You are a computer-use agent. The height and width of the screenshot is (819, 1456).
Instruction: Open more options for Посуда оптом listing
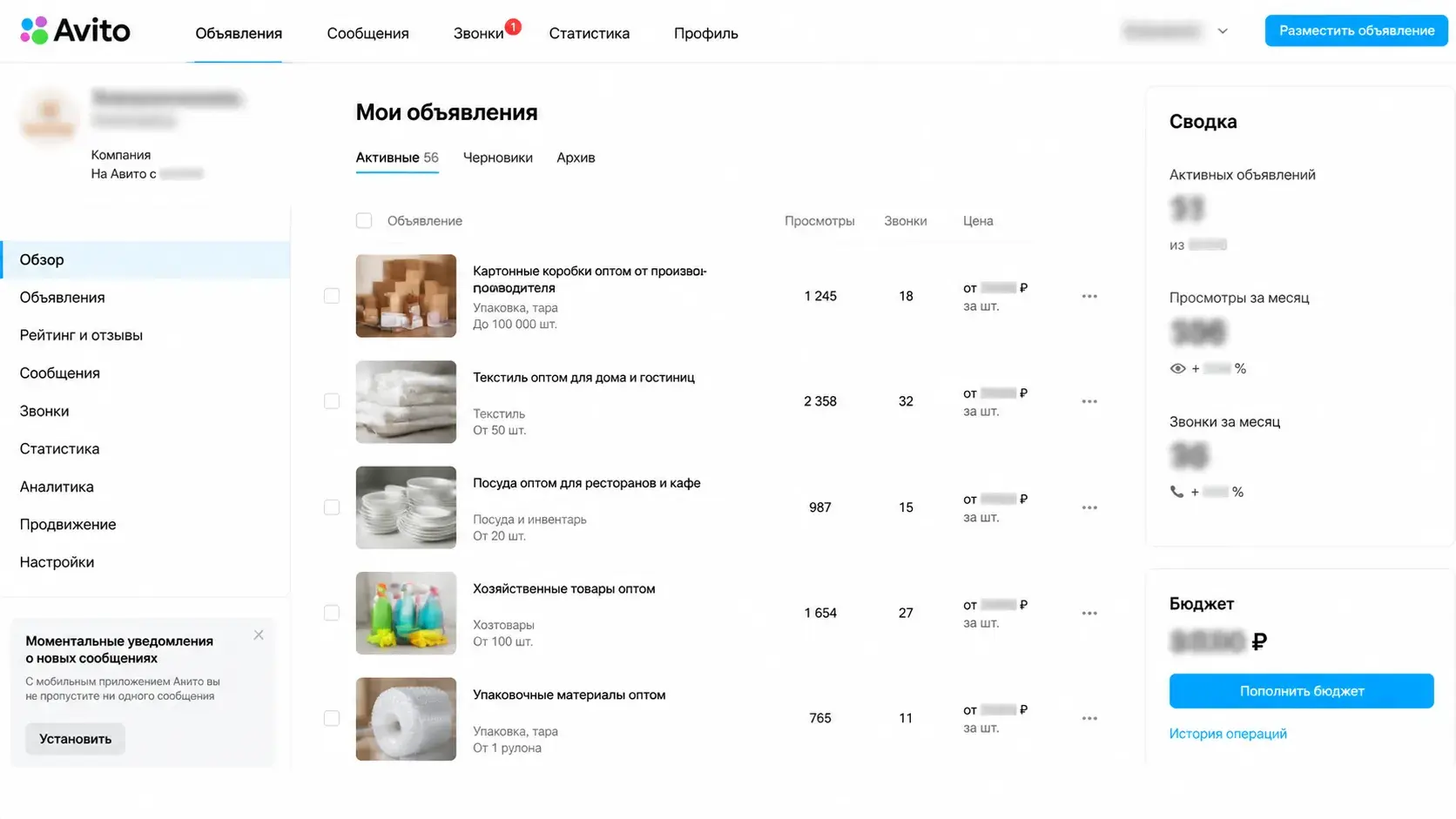click(x=1089, y=507)
